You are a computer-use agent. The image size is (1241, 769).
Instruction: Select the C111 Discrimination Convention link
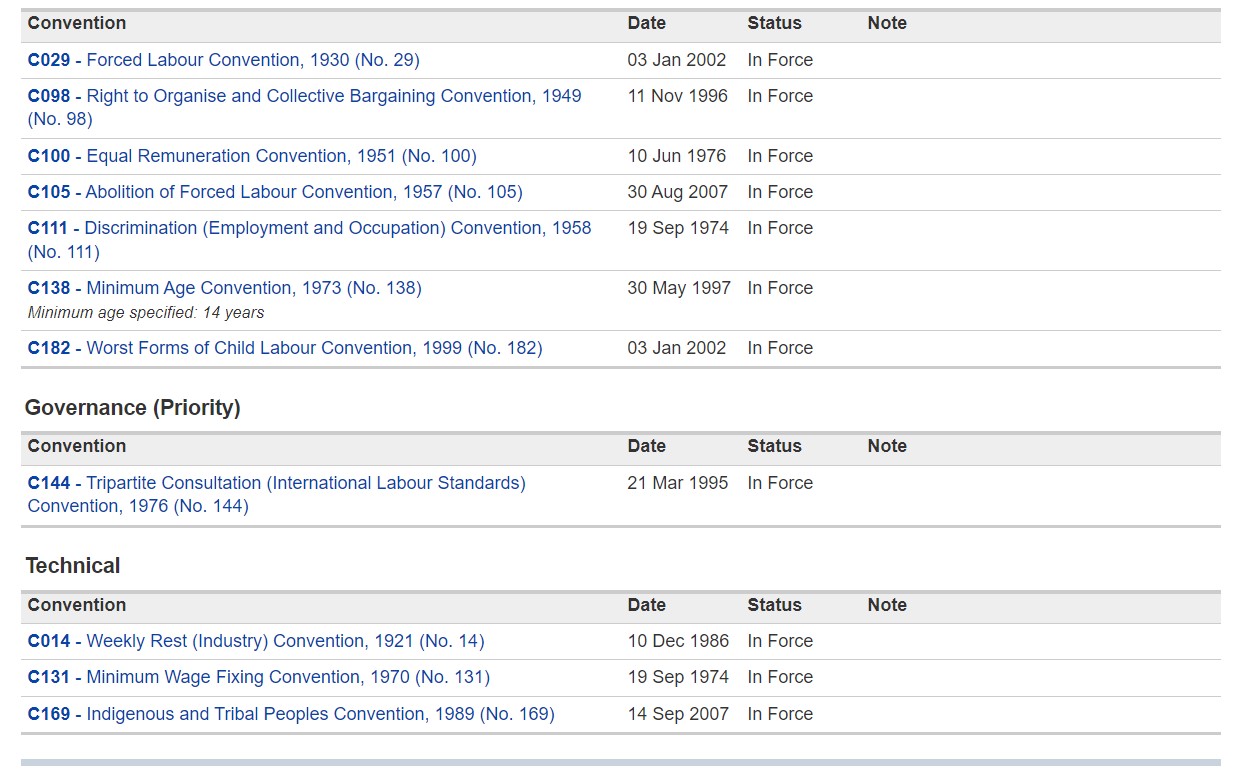coord(309,229)
